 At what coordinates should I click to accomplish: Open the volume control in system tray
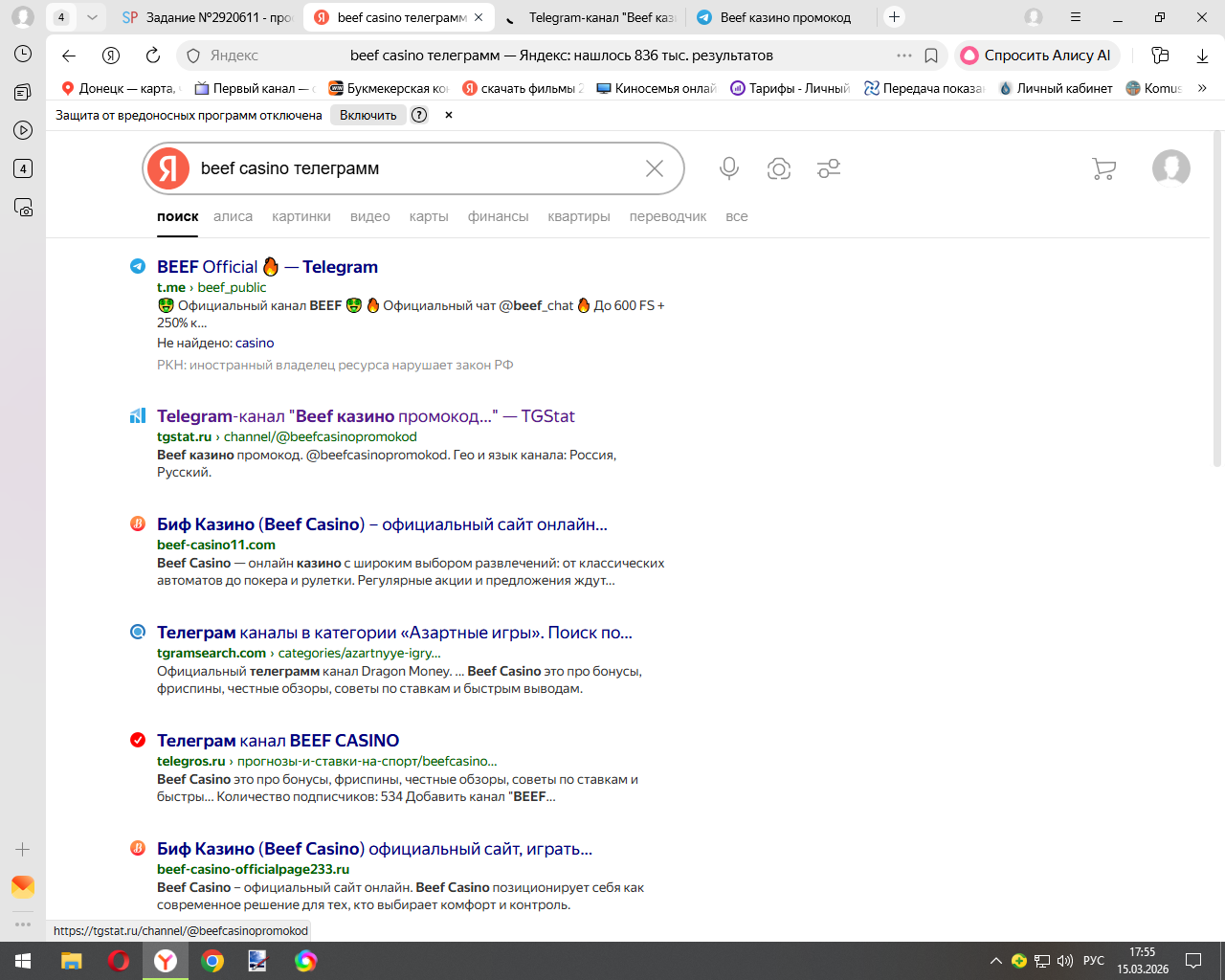tap(1065, 961)
